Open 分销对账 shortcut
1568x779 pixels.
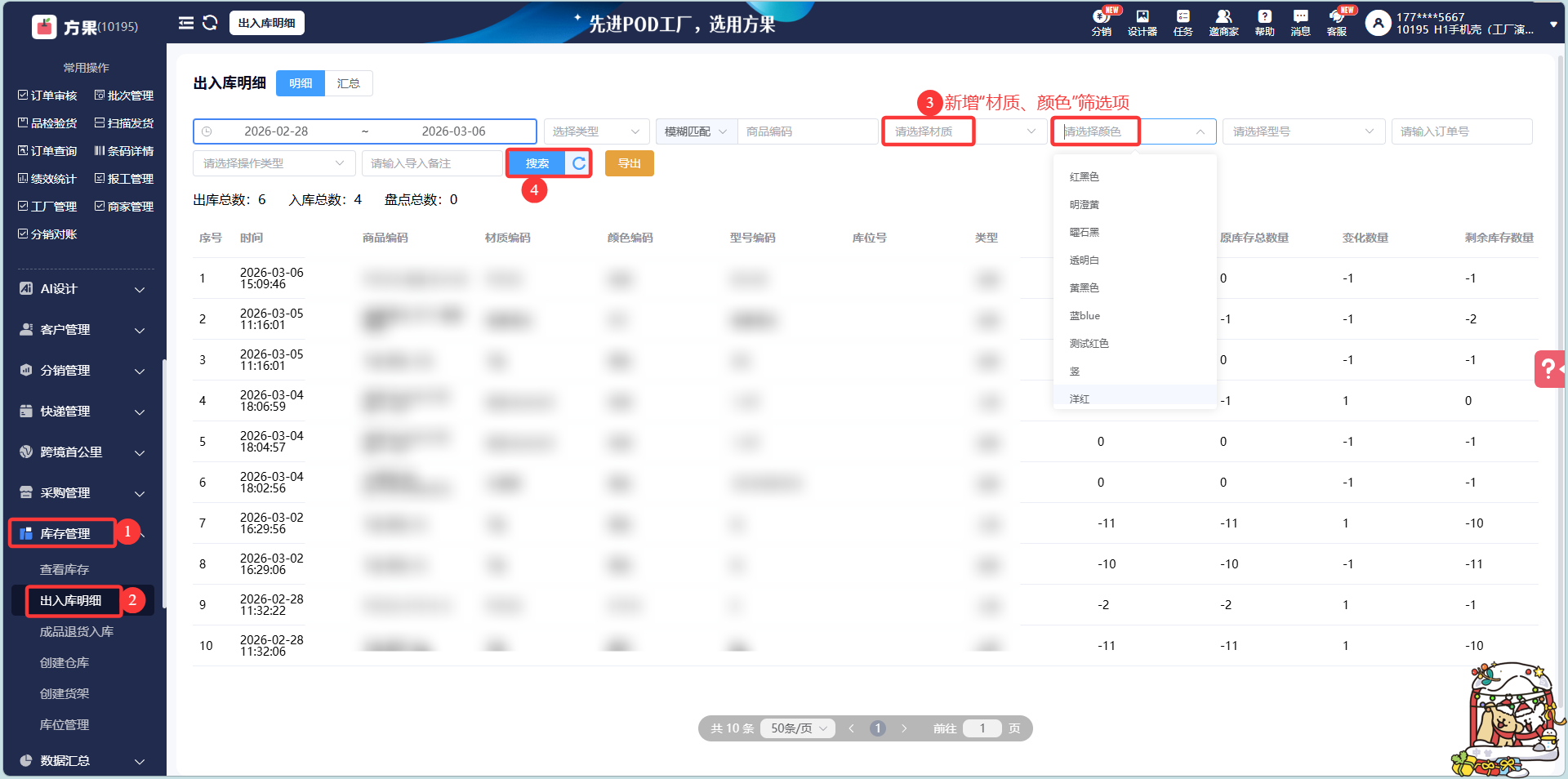pyautogui.click(x=47, y=234)
